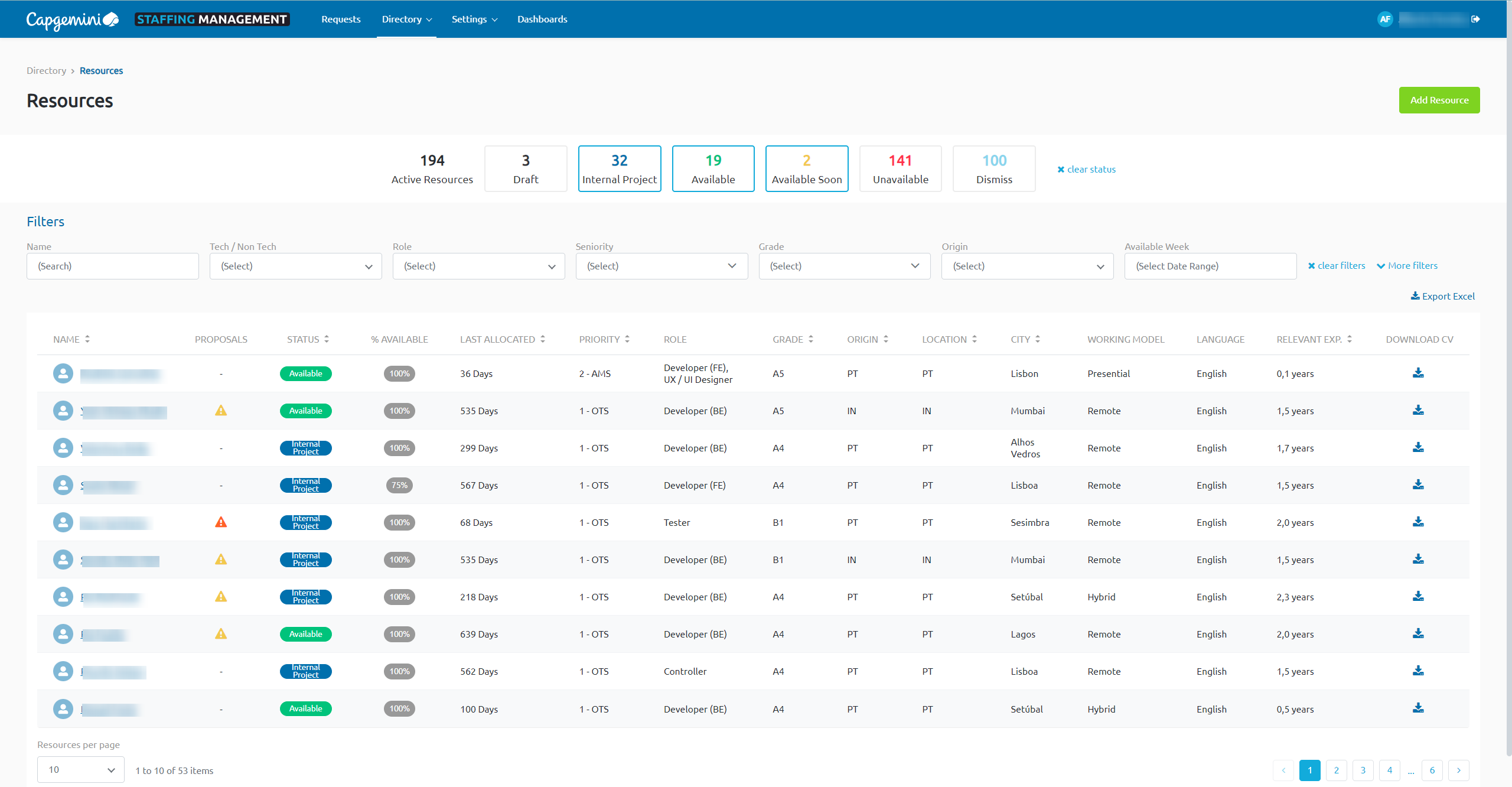Toggle the Internal Project status card
Viewport: 1512px width, 787px height.
[x=619, y=169]
